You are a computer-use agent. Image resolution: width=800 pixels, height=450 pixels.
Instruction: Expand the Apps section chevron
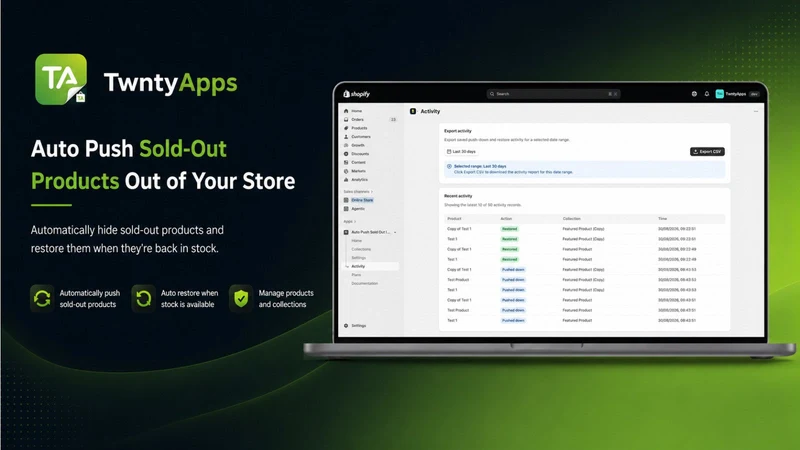pos(355,221)
